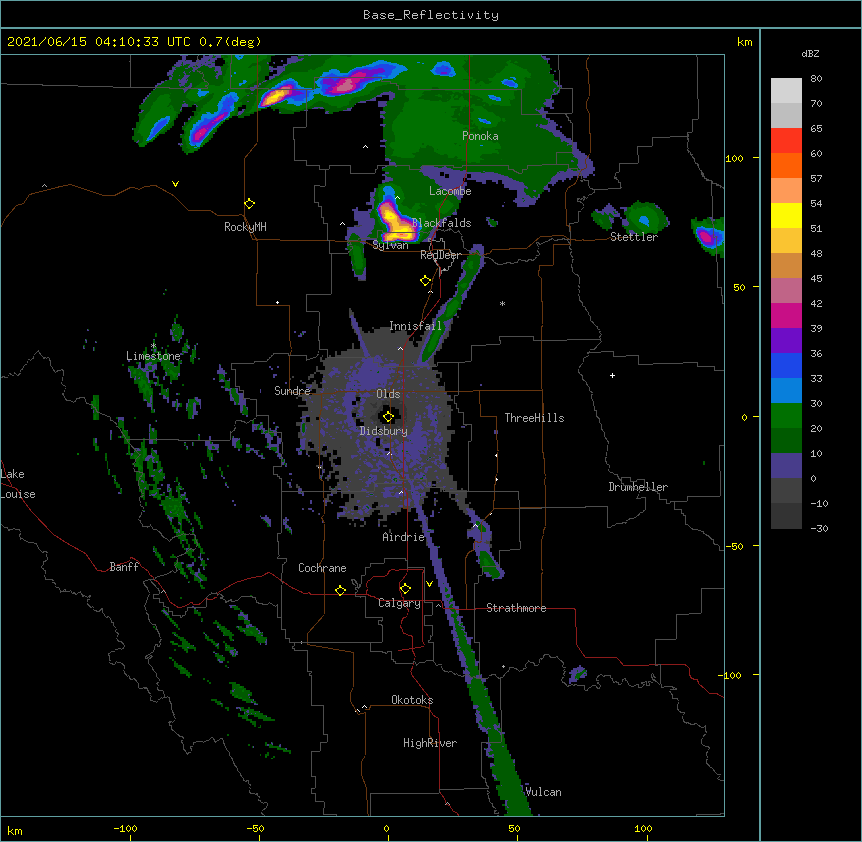The image size is (862, 842).
Task: Click the Lake Louise label
Action: pyautogui.click(x=18, y=484)
